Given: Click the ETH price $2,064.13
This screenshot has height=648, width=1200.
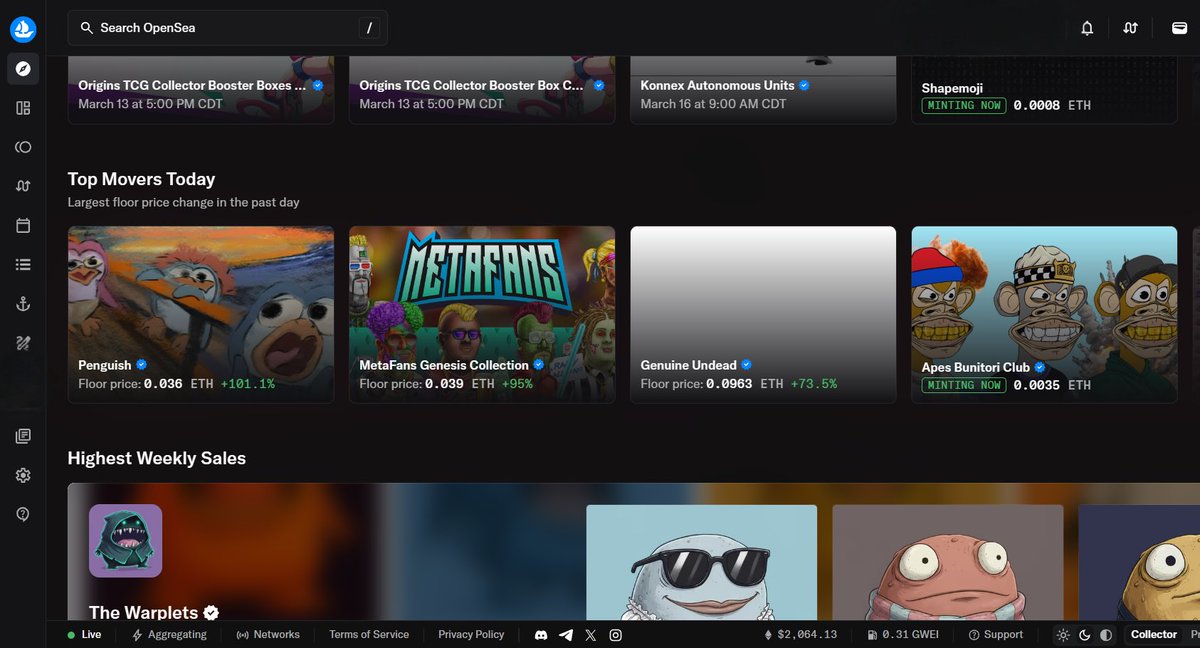Looking at the screenshot, I should pos(800,635).
